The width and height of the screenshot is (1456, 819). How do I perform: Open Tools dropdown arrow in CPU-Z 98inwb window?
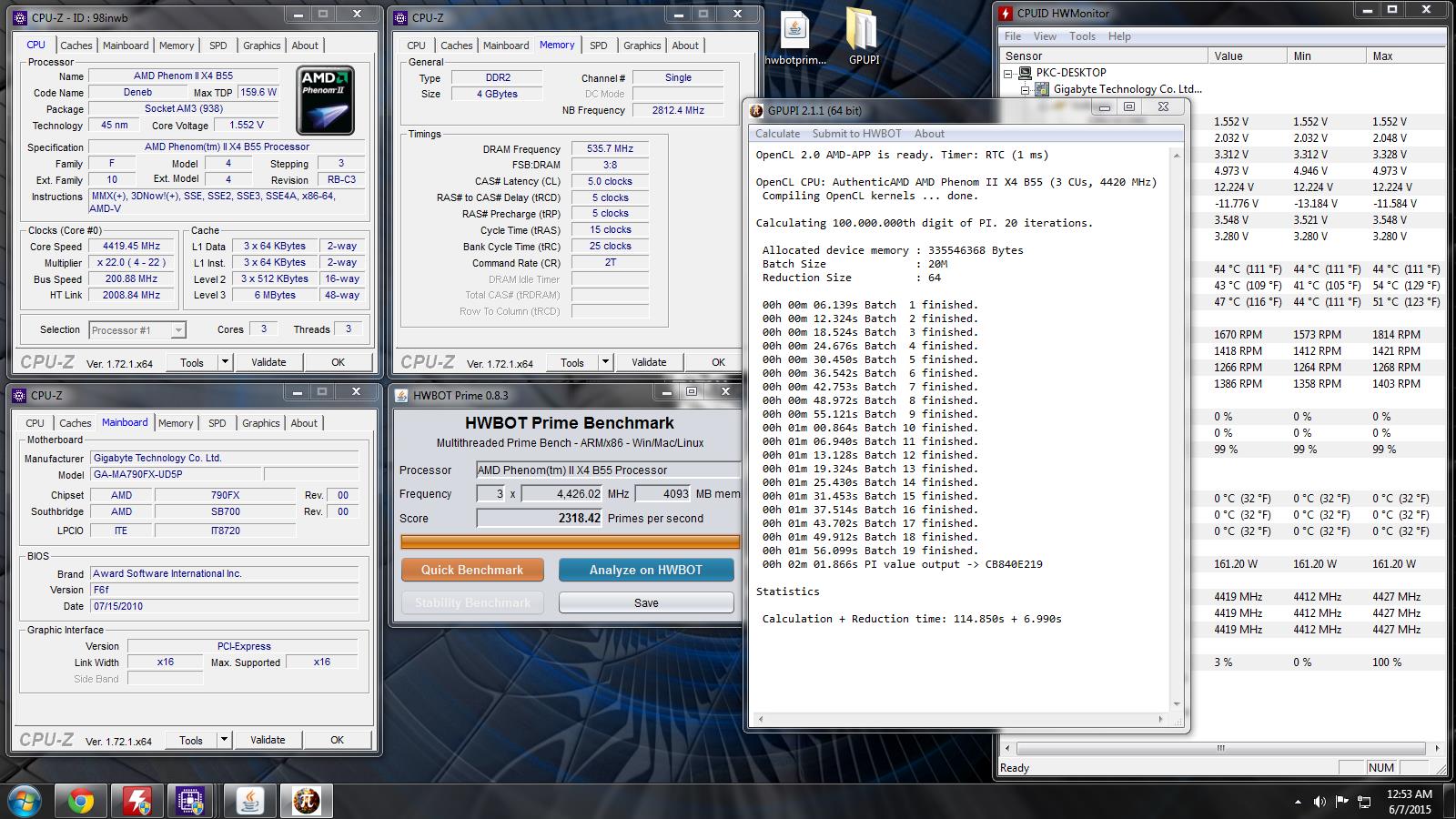pos(225,362)
